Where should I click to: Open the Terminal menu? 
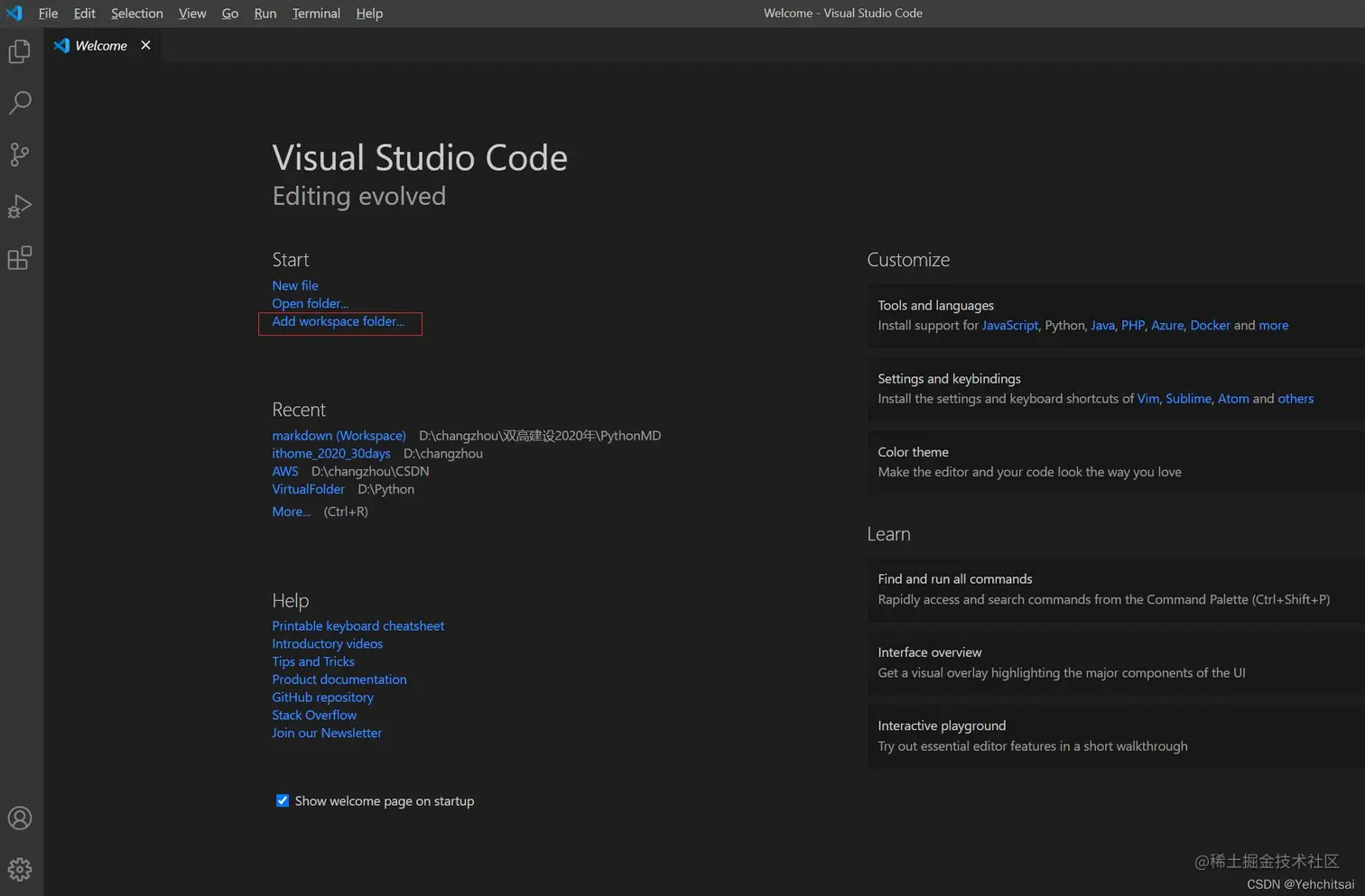(x=316, y=13)
